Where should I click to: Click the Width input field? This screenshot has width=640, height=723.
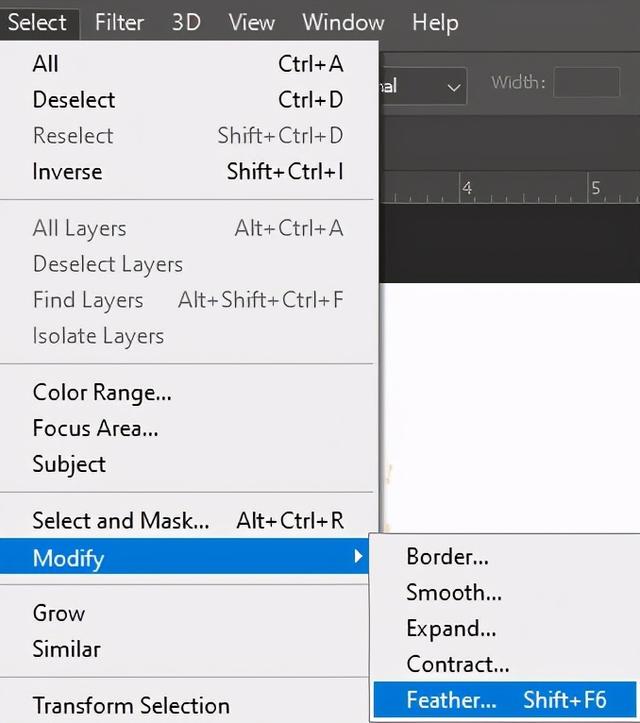coord(587,83)
